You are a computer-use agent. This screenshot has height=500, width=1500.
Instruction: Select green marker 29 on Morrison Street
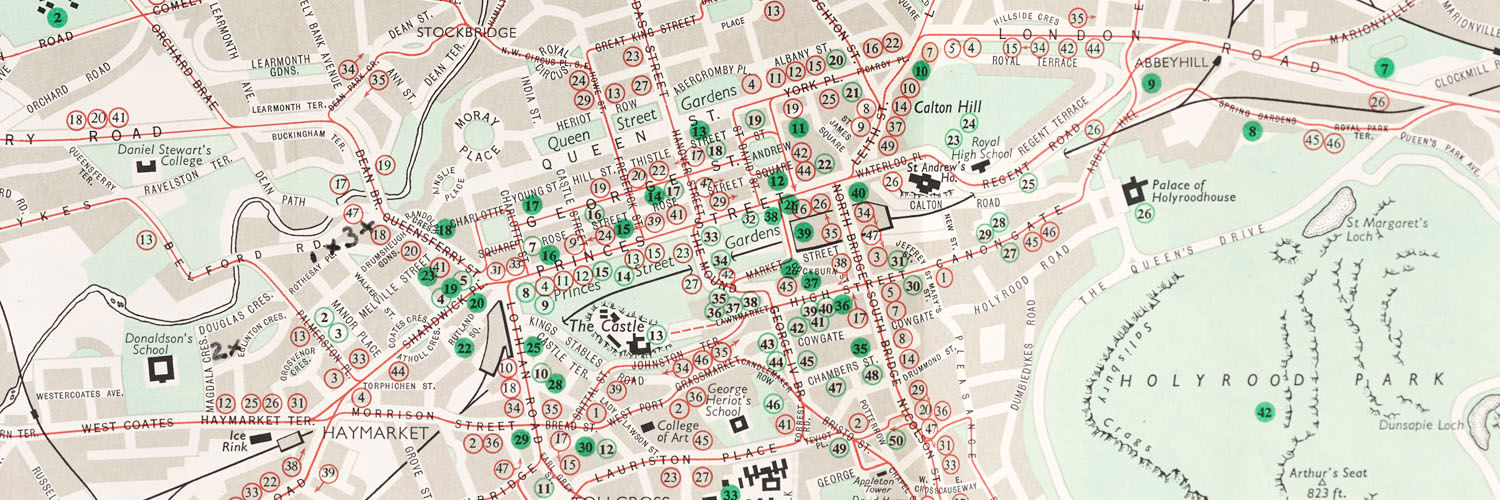(x=520, y=438)
